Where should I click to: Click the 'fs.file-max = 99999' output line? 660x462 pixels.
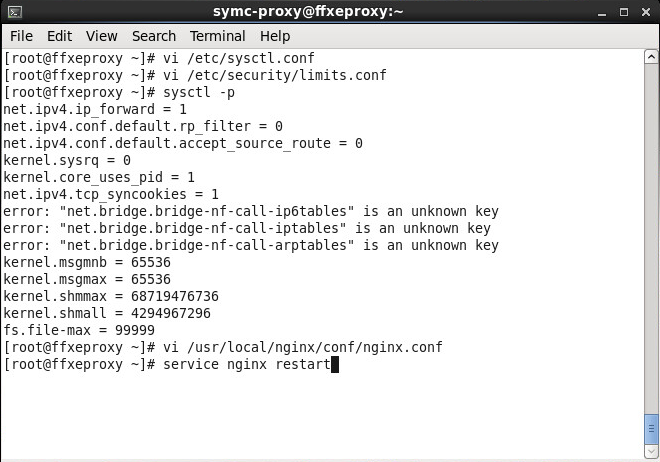[x=79, y=331]
